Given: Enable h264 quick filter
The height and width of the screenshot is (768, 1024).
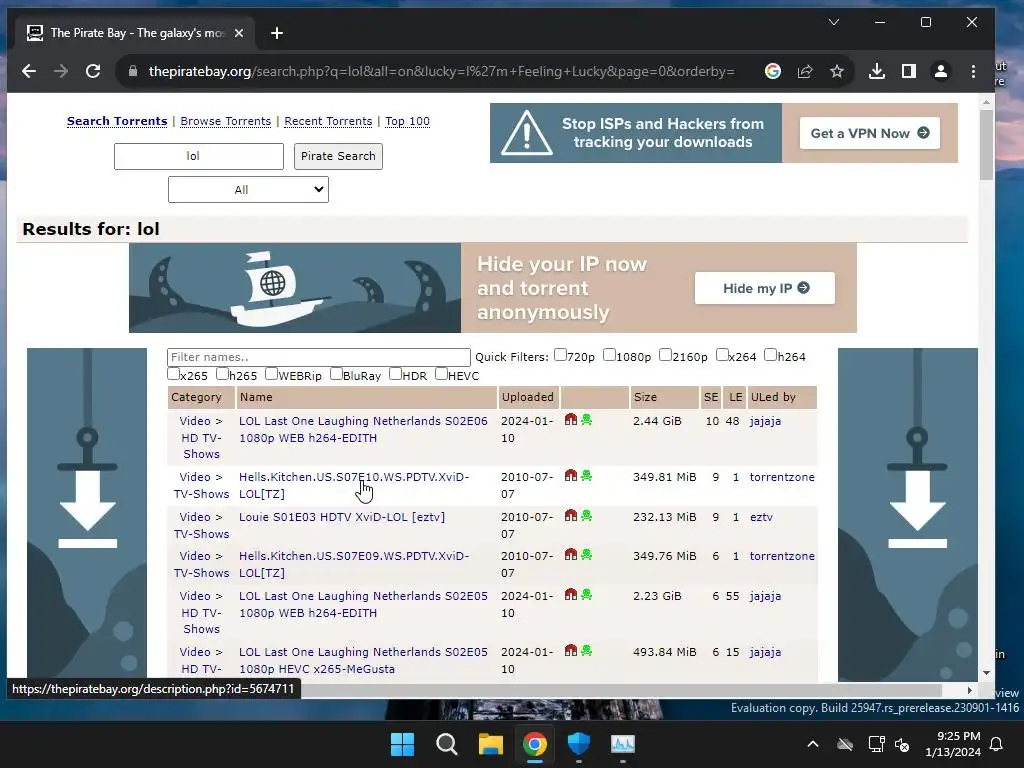Looking at the screenshot, I should pyautogui.click(x=771, y=355).
